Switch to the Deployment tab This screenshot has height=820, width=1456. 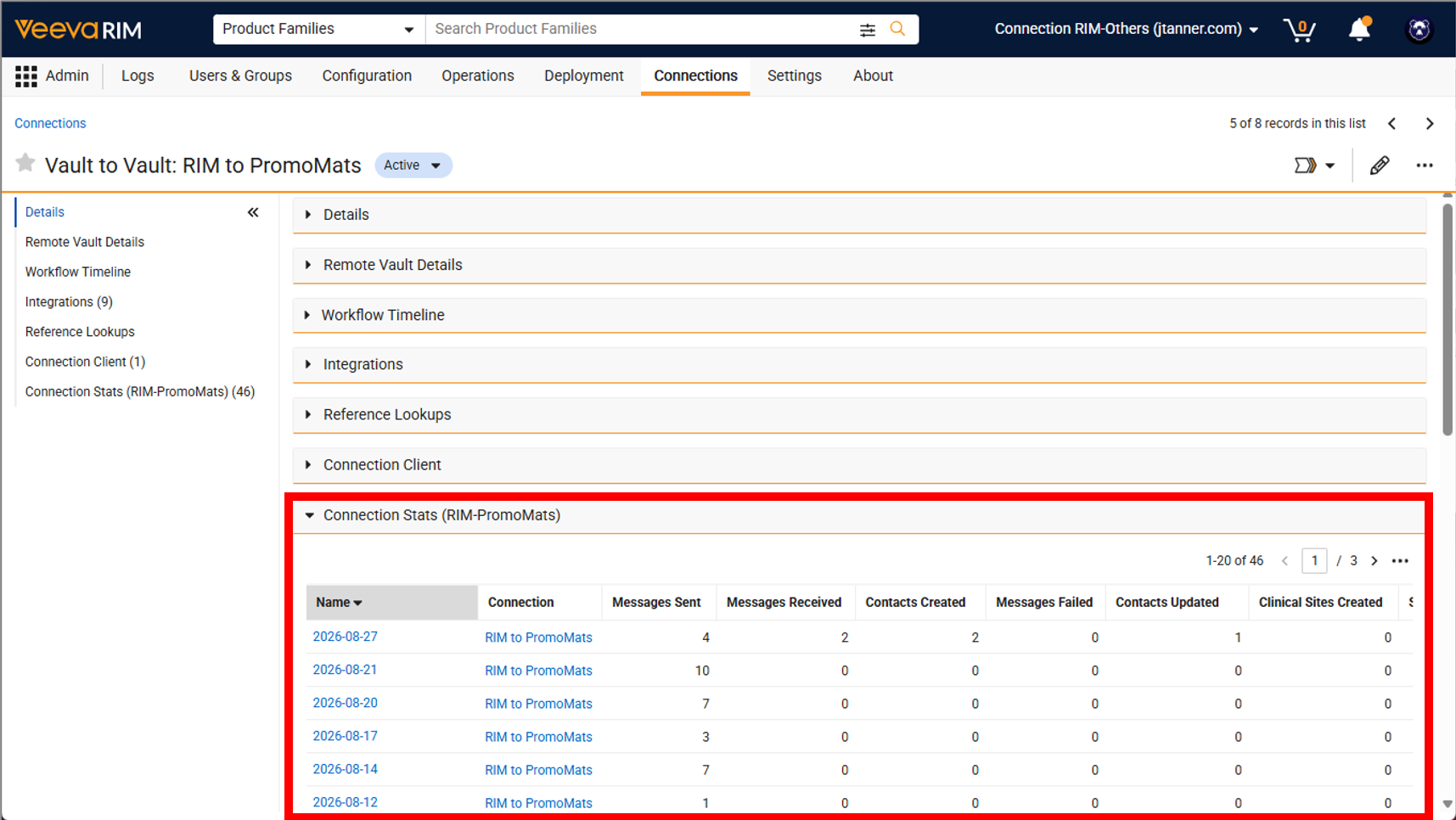coord(583,76)
